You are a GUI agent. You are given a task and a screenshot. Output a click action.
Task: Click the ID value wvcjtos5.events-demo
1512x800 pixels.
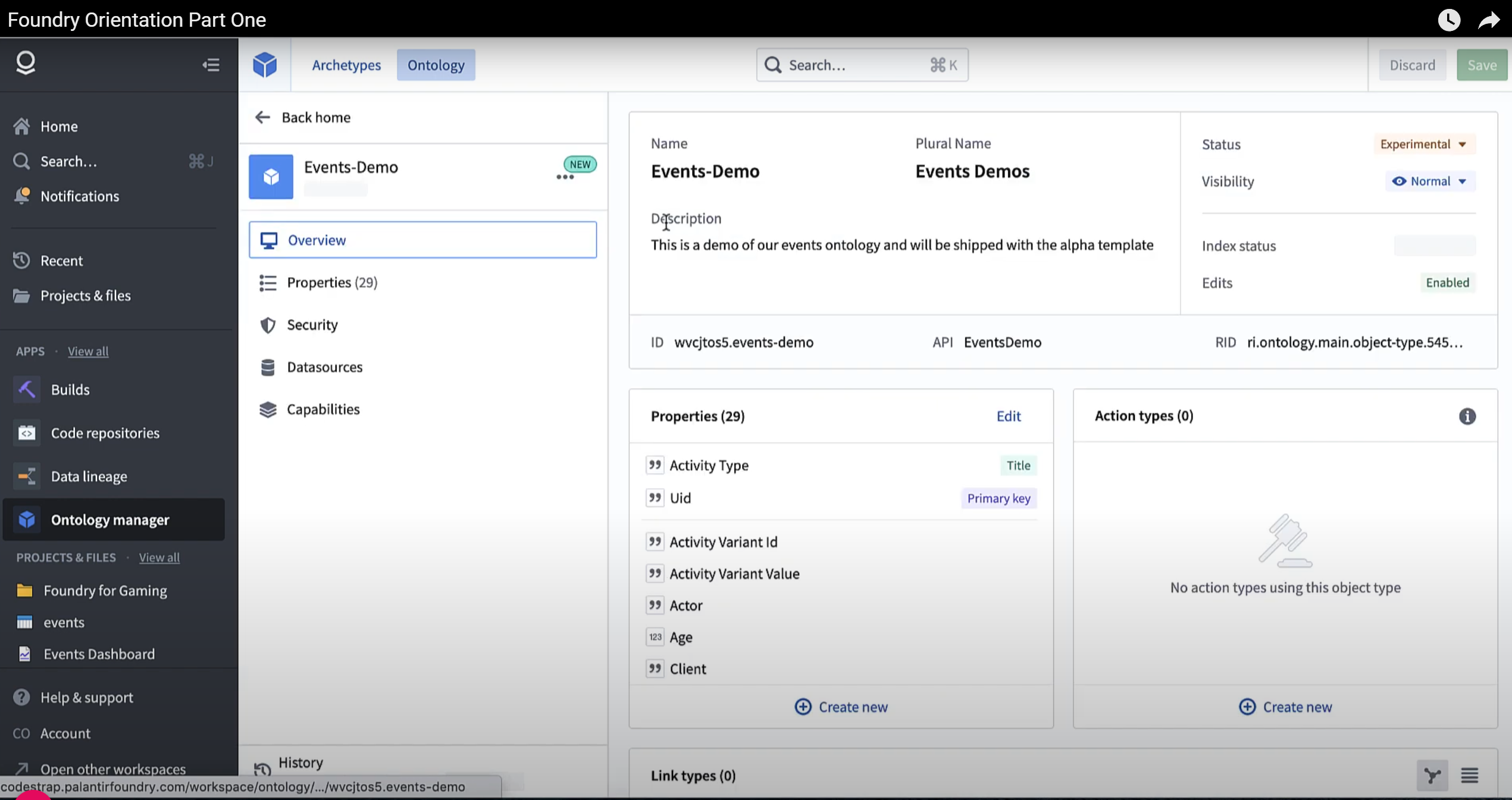click(x=744, y=342)
